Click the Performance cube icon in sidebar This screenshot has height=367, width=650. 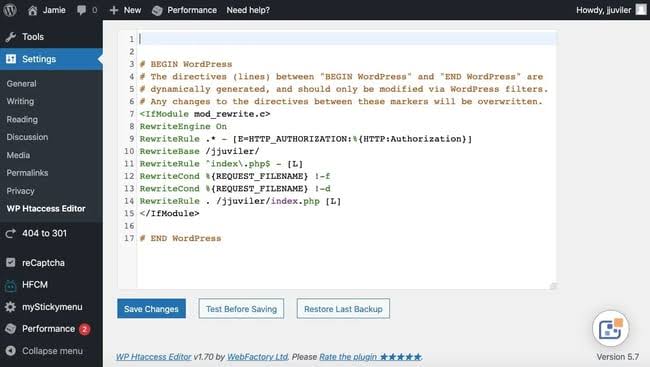click(x=11, y=329)
